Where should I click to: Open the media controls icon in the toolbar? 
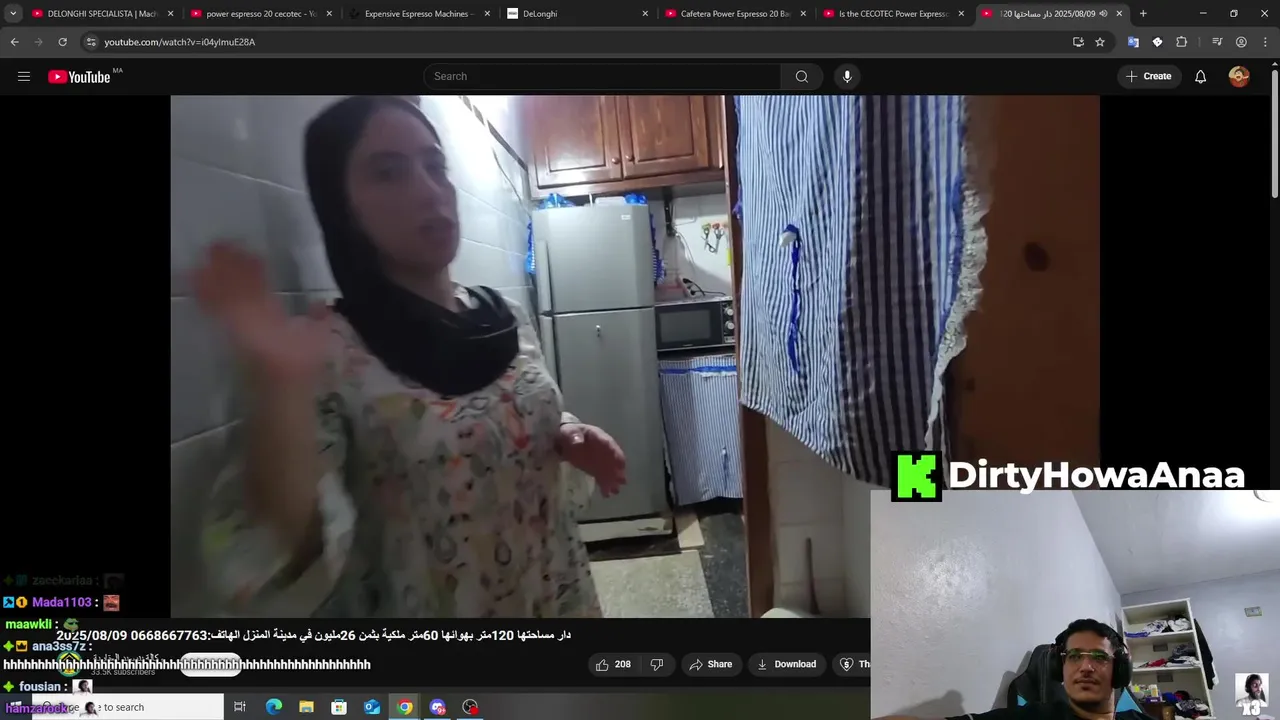tap(1217, 42)
